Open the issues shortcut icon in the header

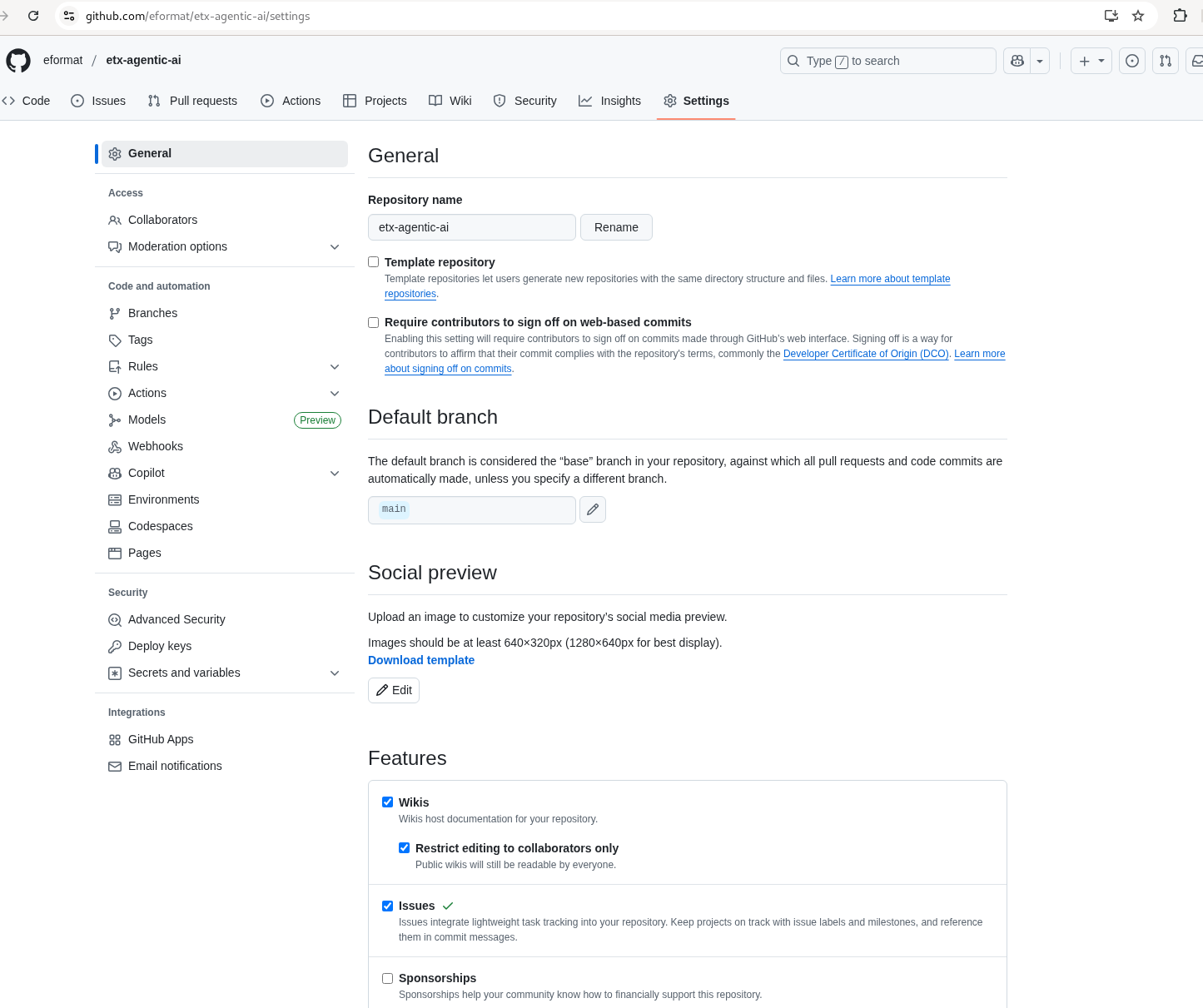[1131, 61]
